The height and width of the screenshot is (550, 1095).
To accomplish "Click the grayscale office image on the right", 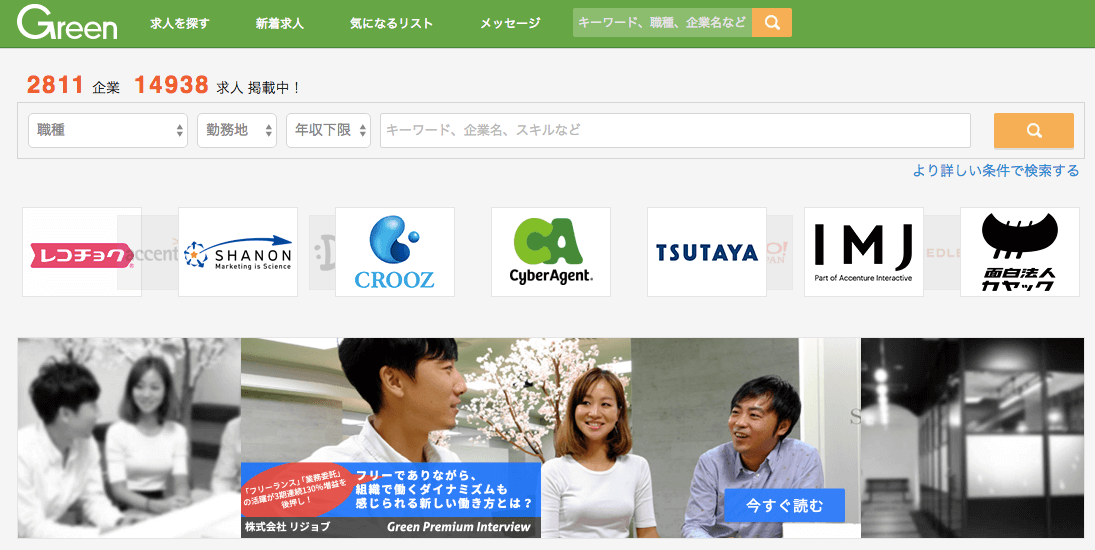I will click(972, 438).
